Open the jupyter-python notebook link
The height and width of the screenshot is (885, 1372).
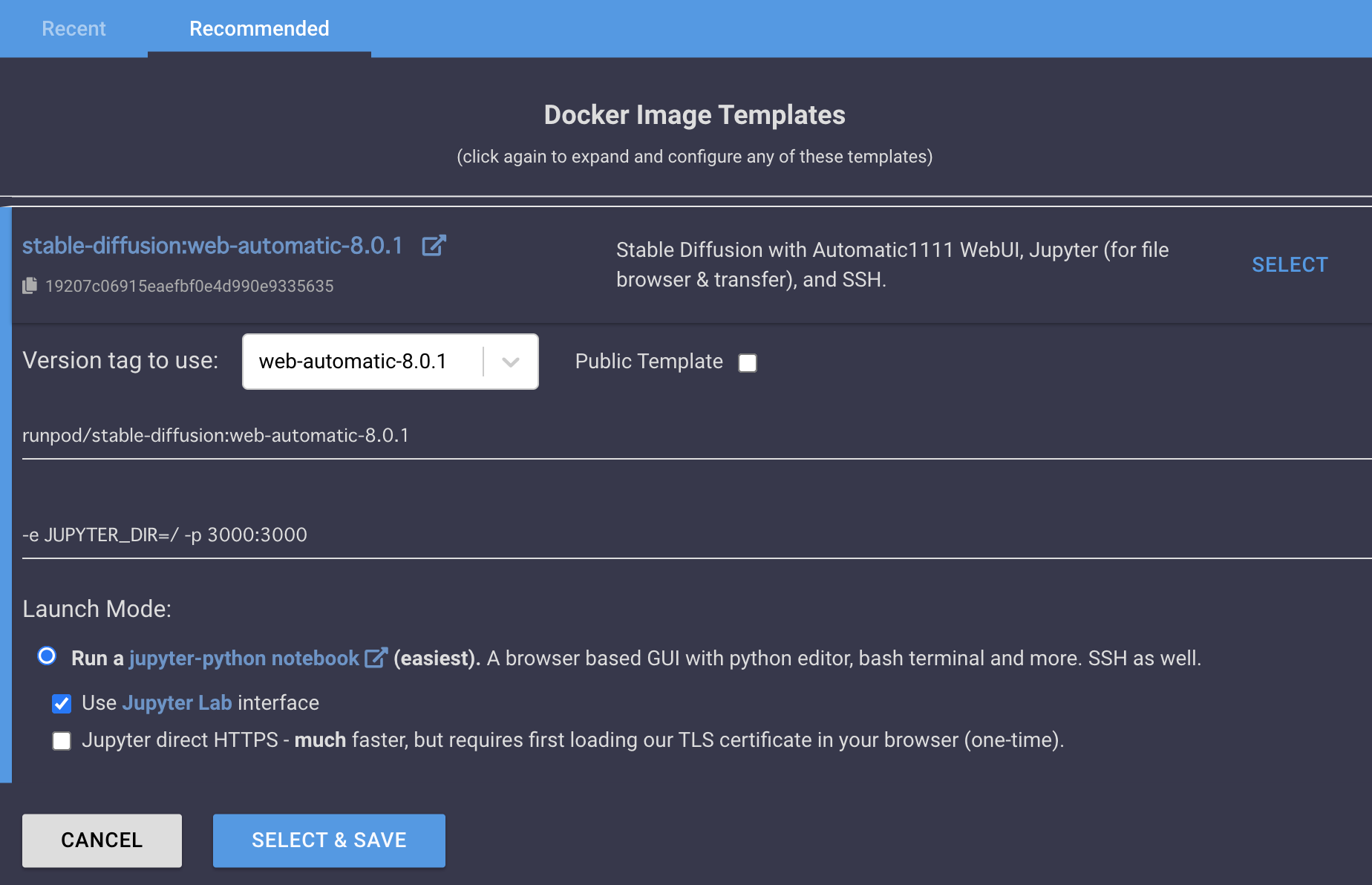pos(244,659)
